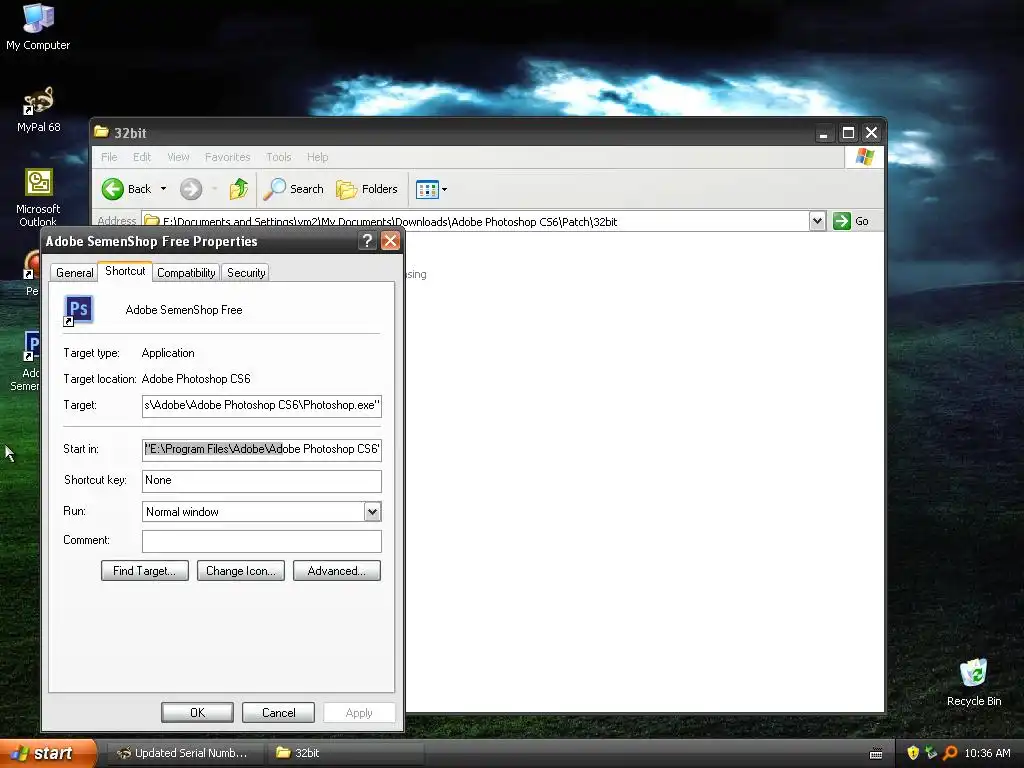Go up one folder level

[238, 189]
